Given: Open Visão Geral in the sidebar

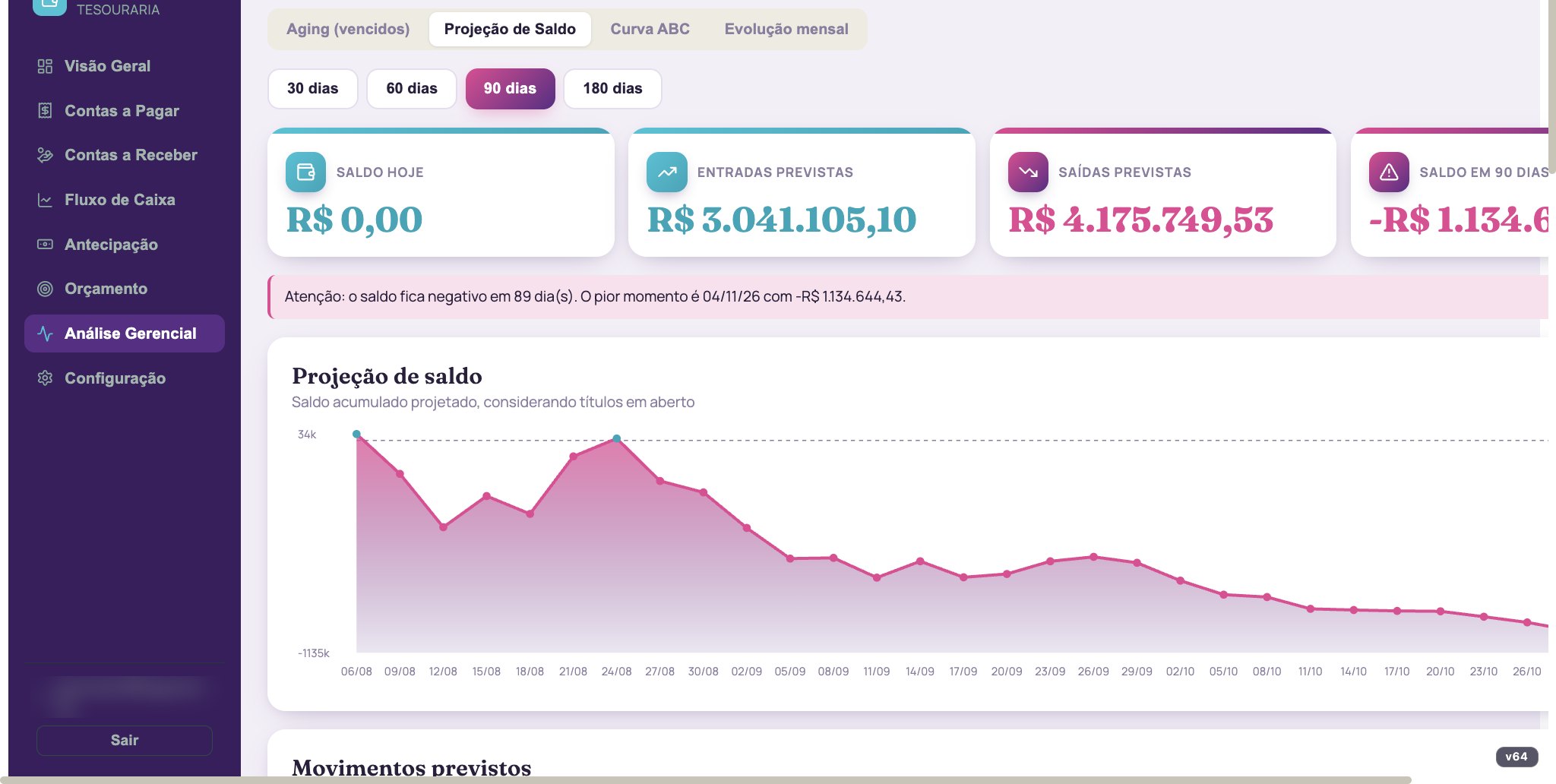Looking at the screenshot, I should coord(124,66).
